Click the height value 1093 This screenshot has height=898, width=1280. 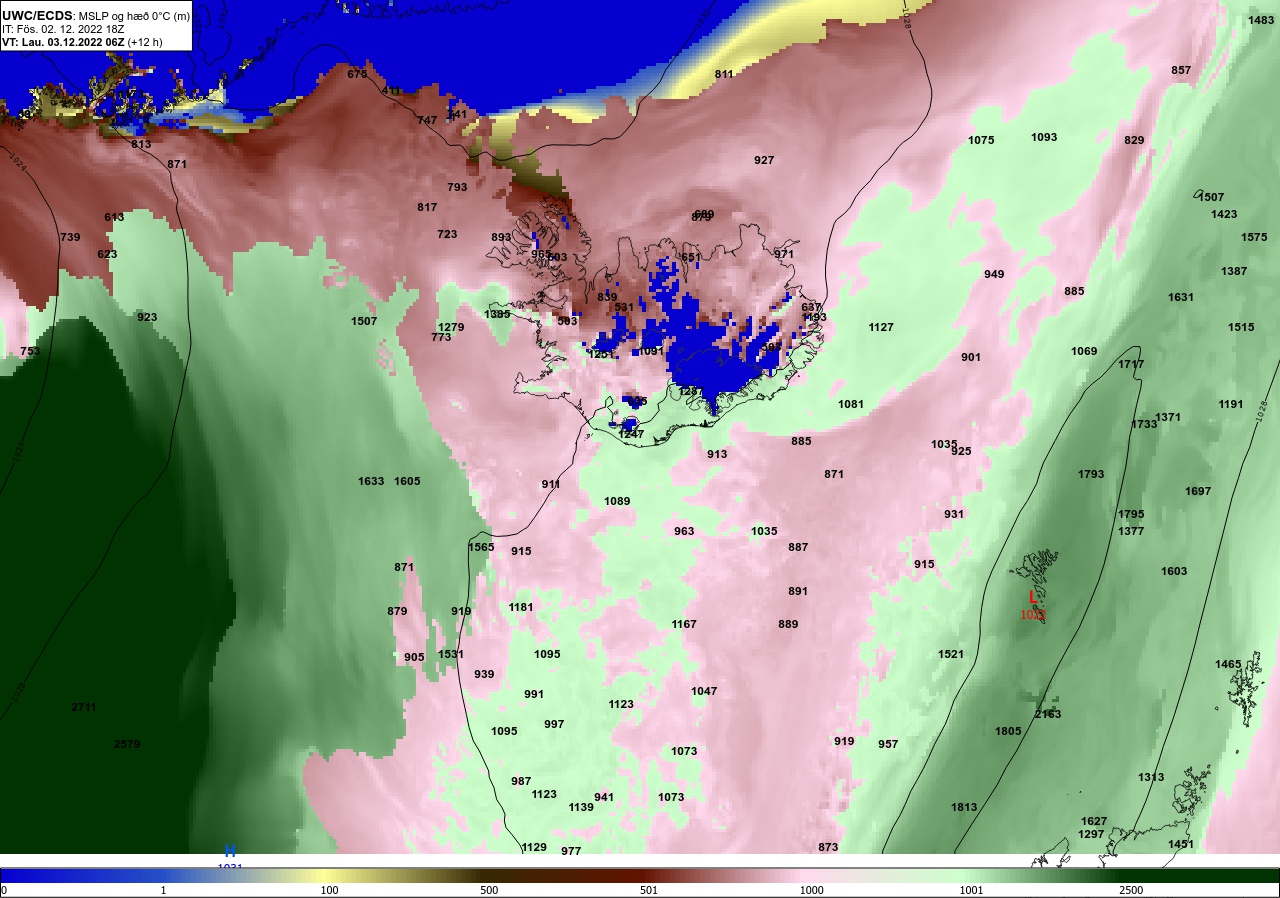(1044, 137)
